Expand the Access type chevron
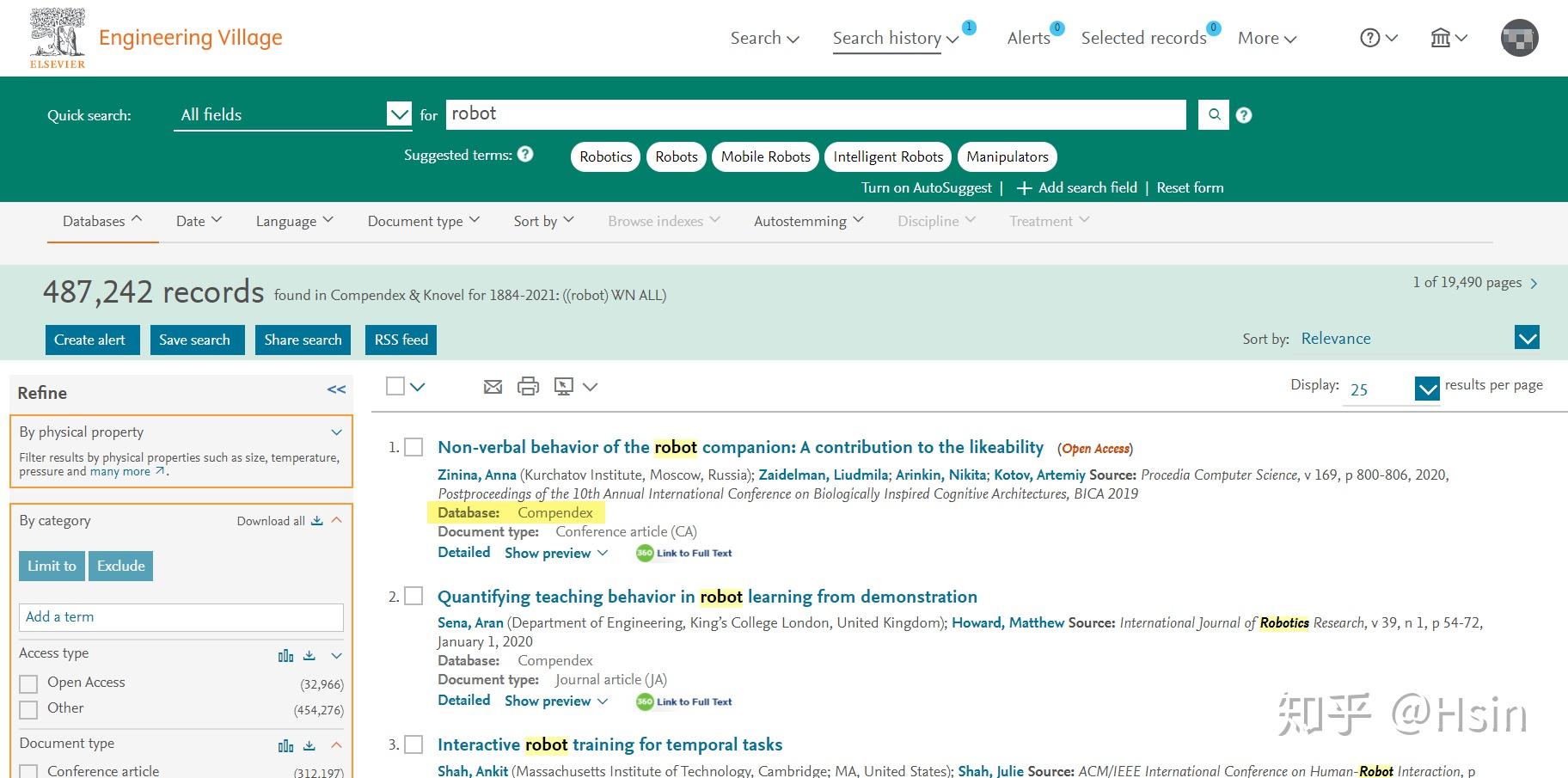 point(336,656)
